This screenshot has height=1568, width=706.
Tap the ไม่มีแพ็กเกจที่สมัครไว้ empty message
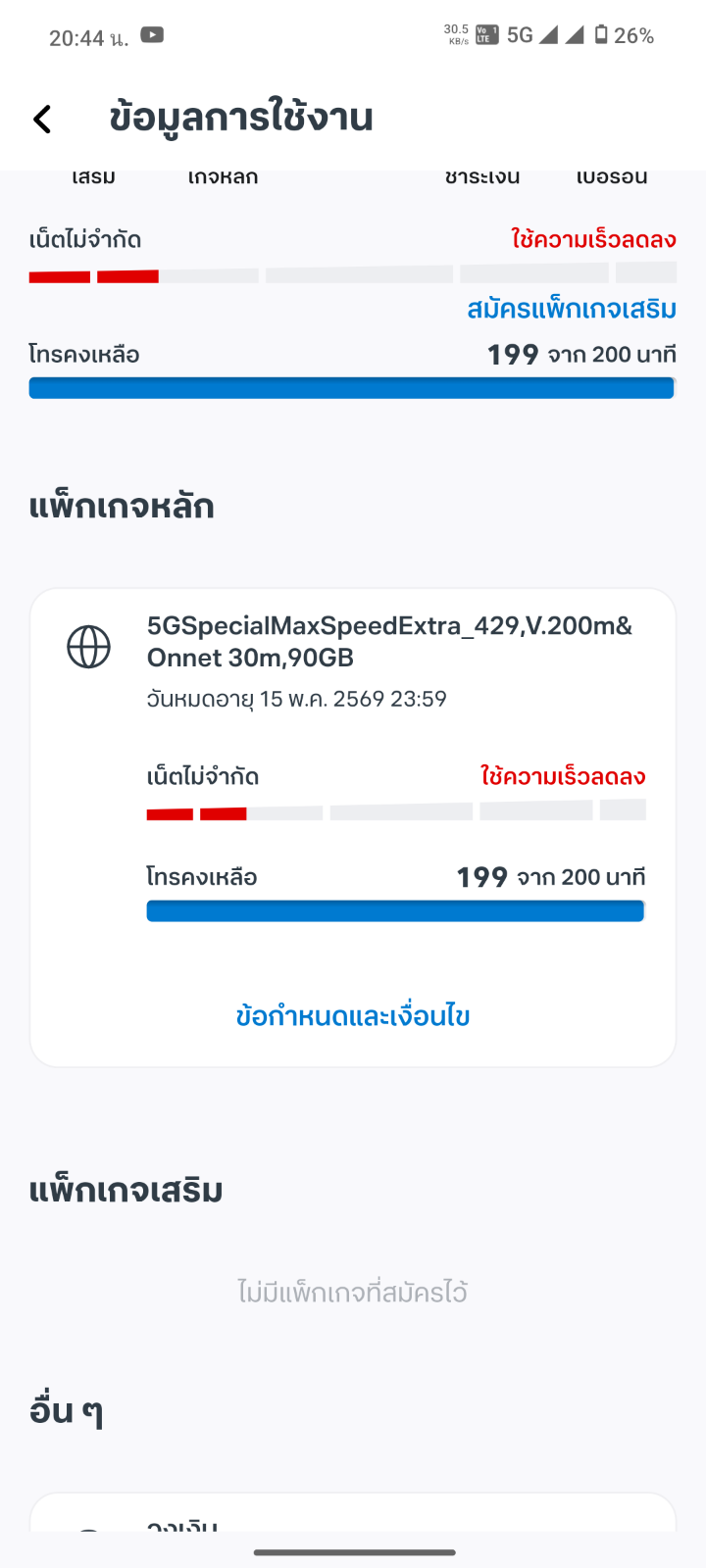353,1293
